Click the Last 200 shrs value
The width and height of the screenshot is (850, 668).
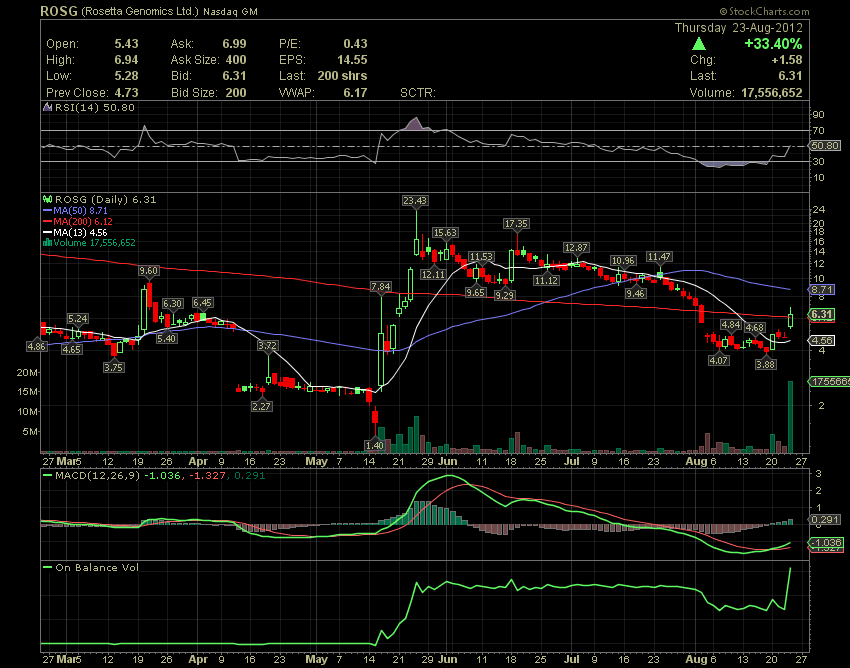pyautogui.click(x=342, y=76)
